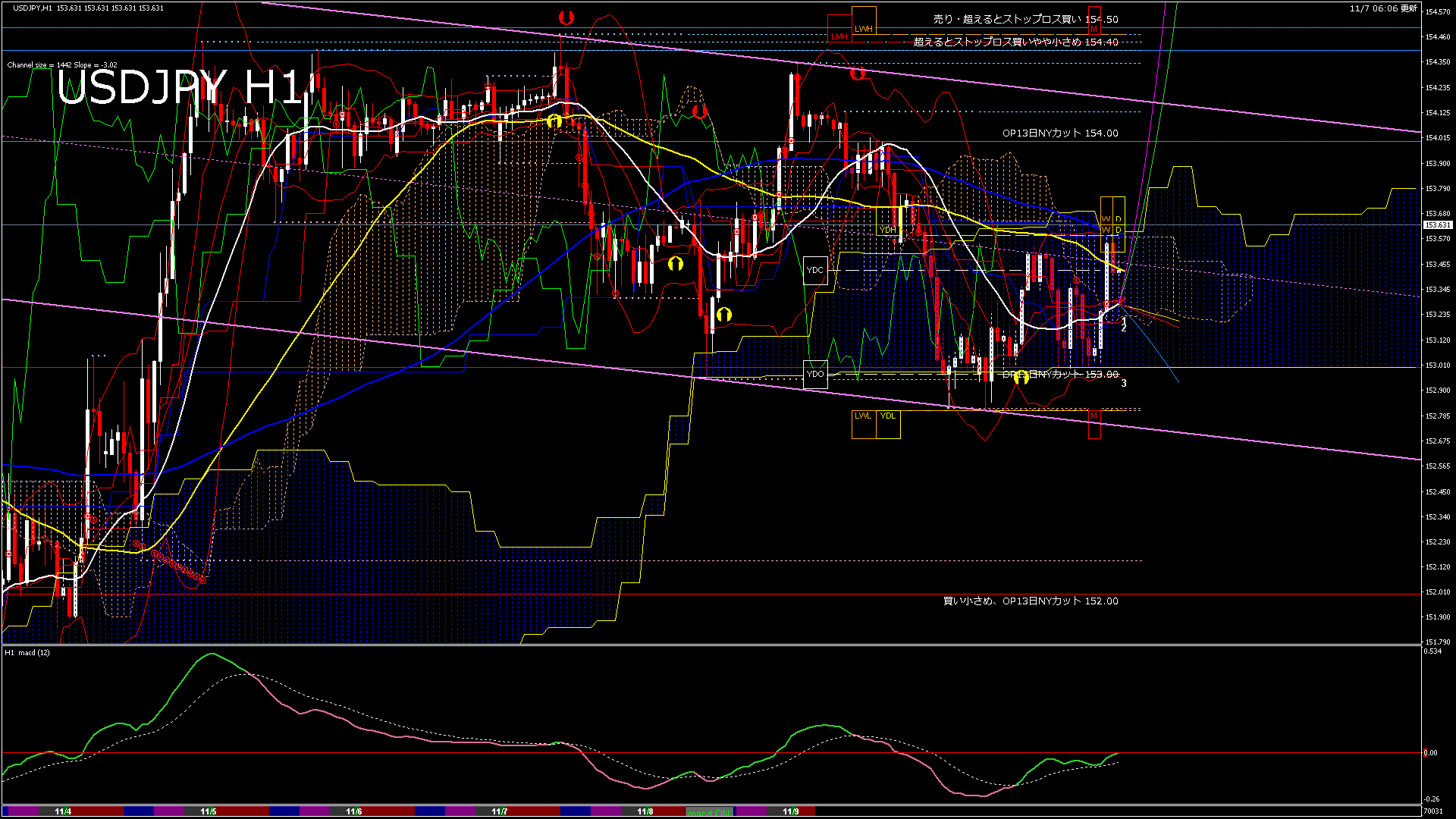
Task: Click the current price tag 153.631
Action: pos(1437,225)
